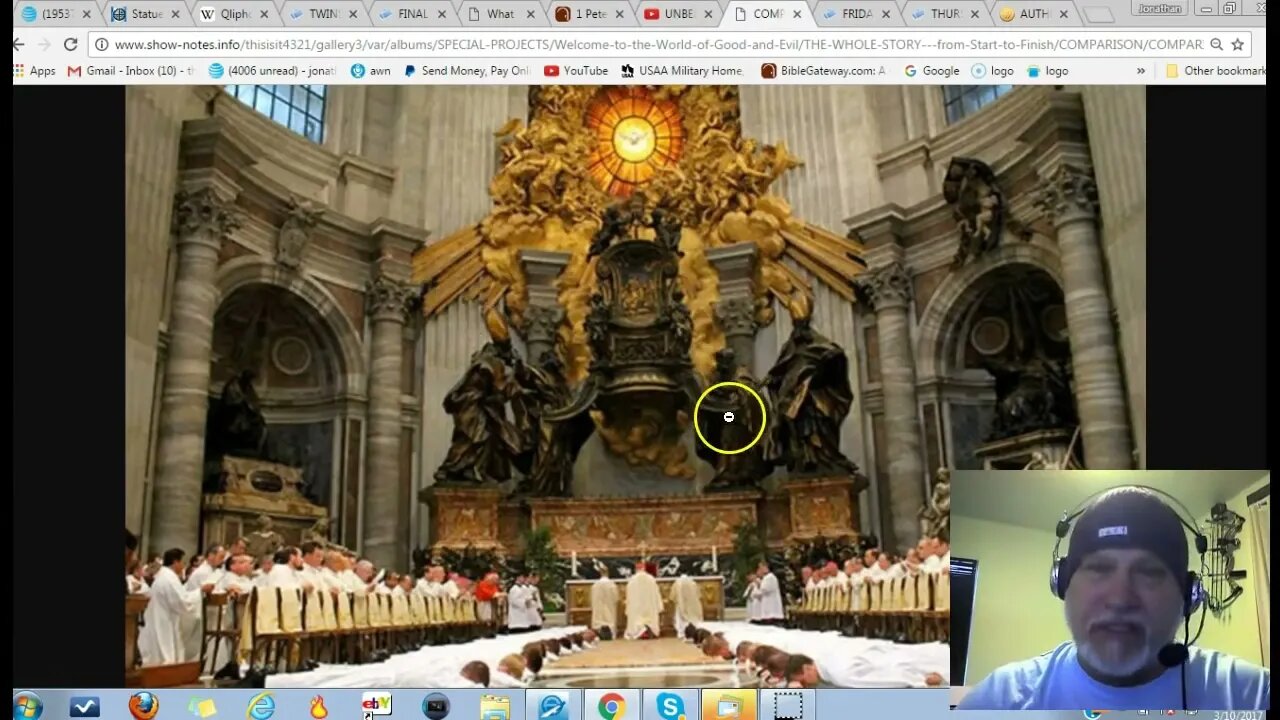Switch to the 'THUR' tab
Screen dimensions: 1280x720
(x=943, y=14)
